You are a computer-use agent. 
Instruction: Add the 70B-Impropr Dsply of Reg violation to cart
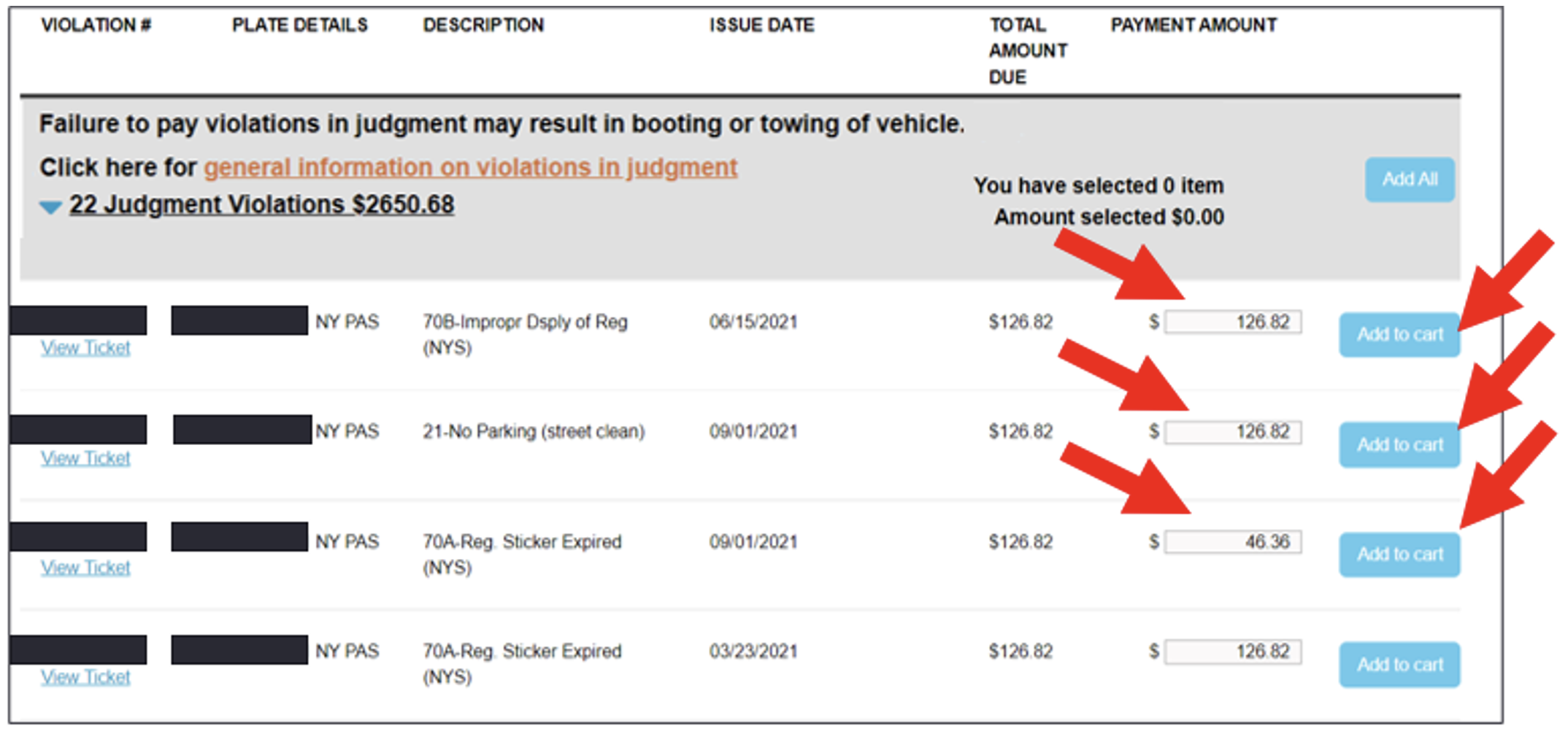tap(1399, 335)
